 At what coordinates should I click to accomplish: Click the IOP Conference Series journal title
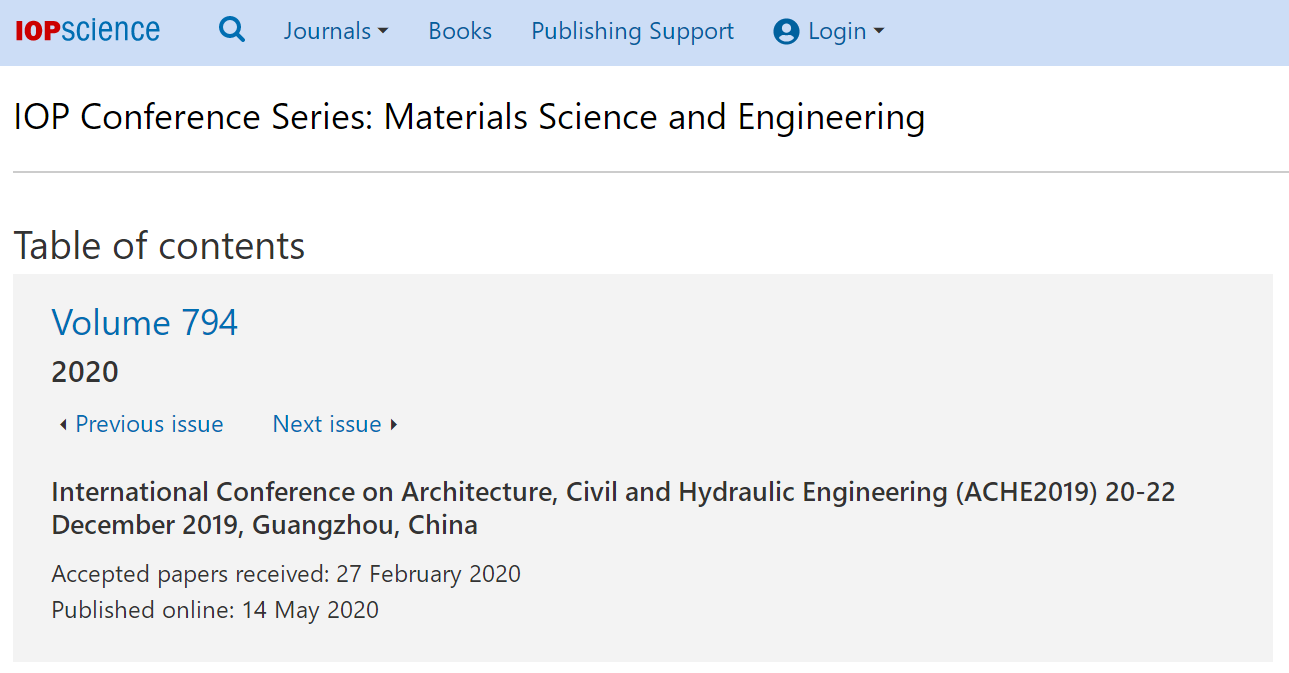(x=469, y=118)
